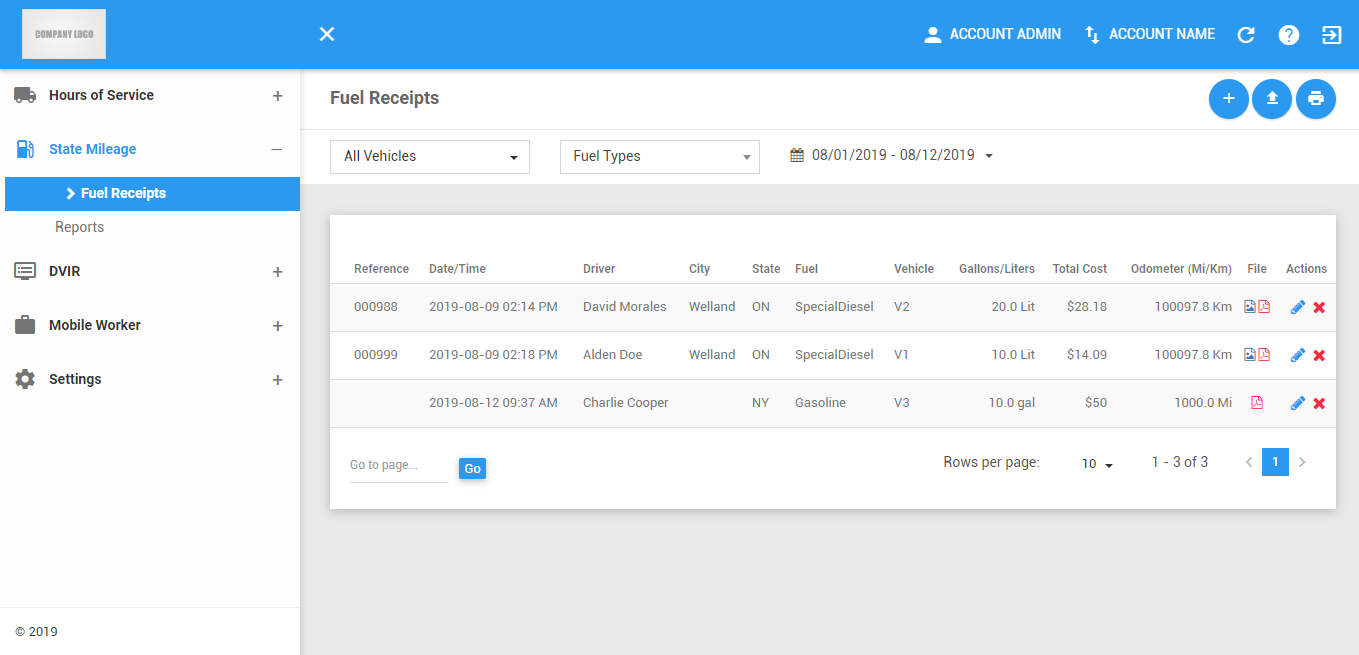Expand Hours of Service plus sign
This screenshot has height=655, width=1359.
[278, 96]
